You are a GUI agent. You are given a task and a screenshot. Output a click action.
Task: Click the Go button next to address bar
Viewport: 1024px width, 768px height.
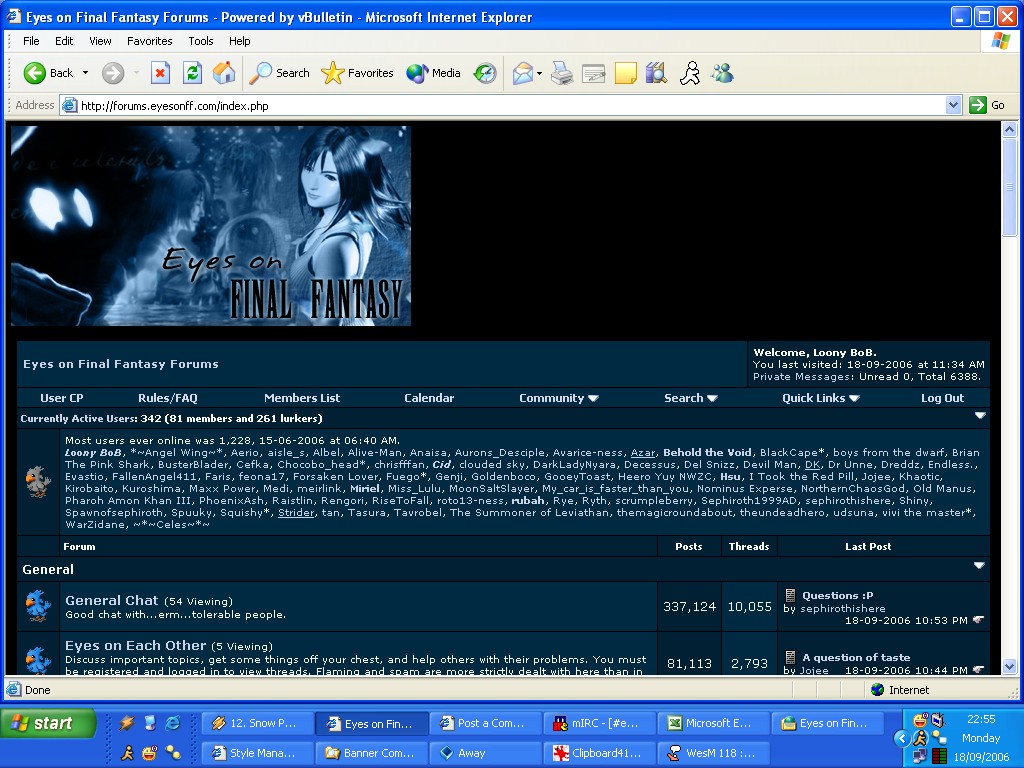[987, 105]
